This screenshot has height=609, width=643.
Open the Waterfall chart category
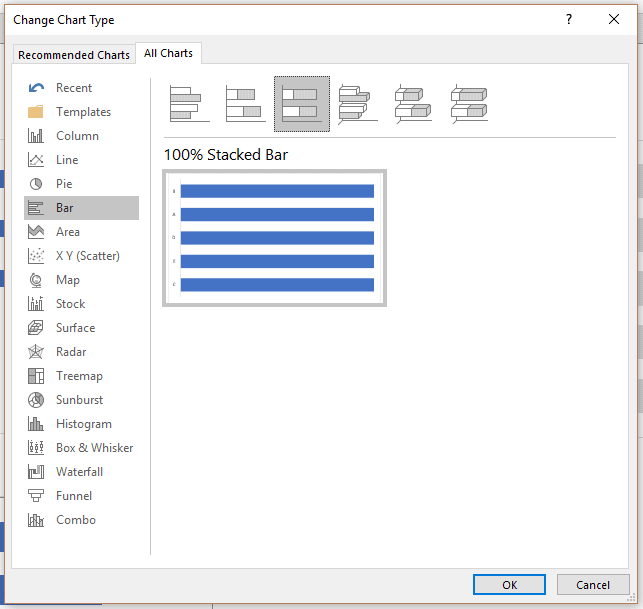pos(78,472)
